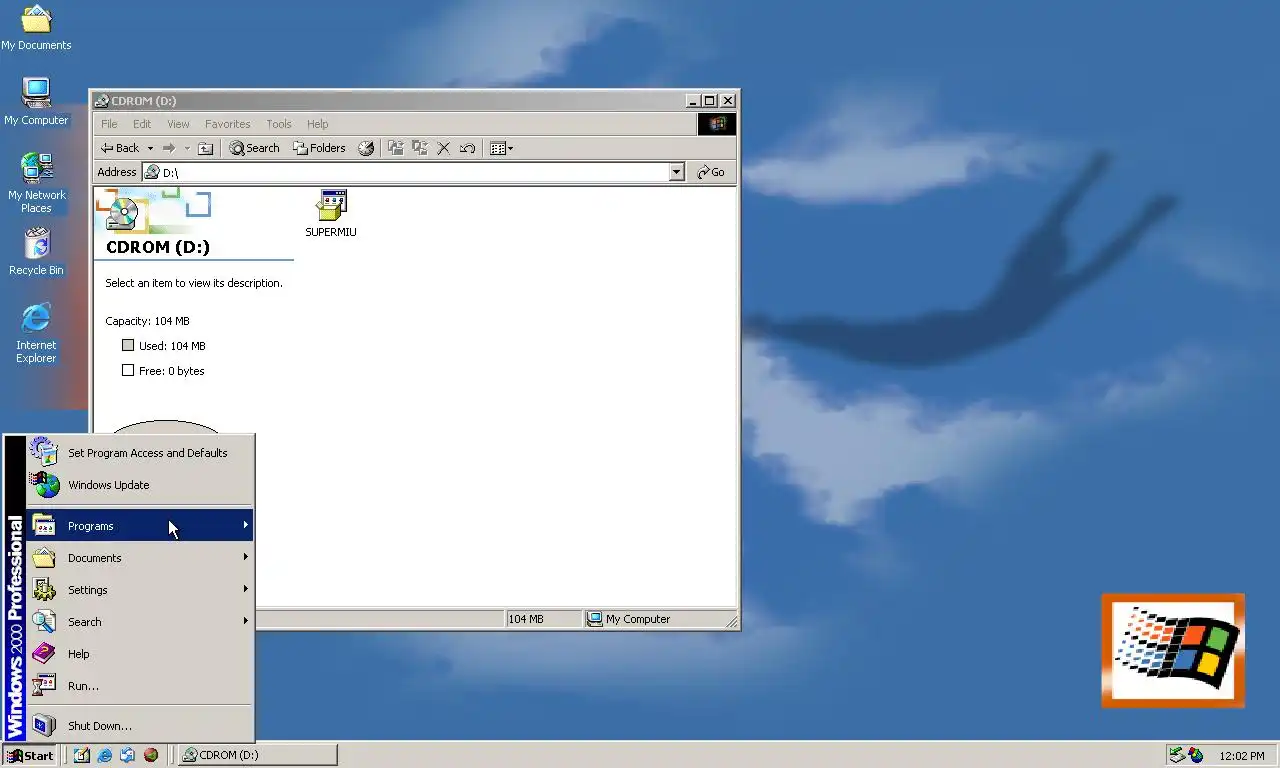This screenshot has width=1280, height=768.
Task: Launch Internet Explorer from Quick Launch
Action: click(x=105, y=755)
